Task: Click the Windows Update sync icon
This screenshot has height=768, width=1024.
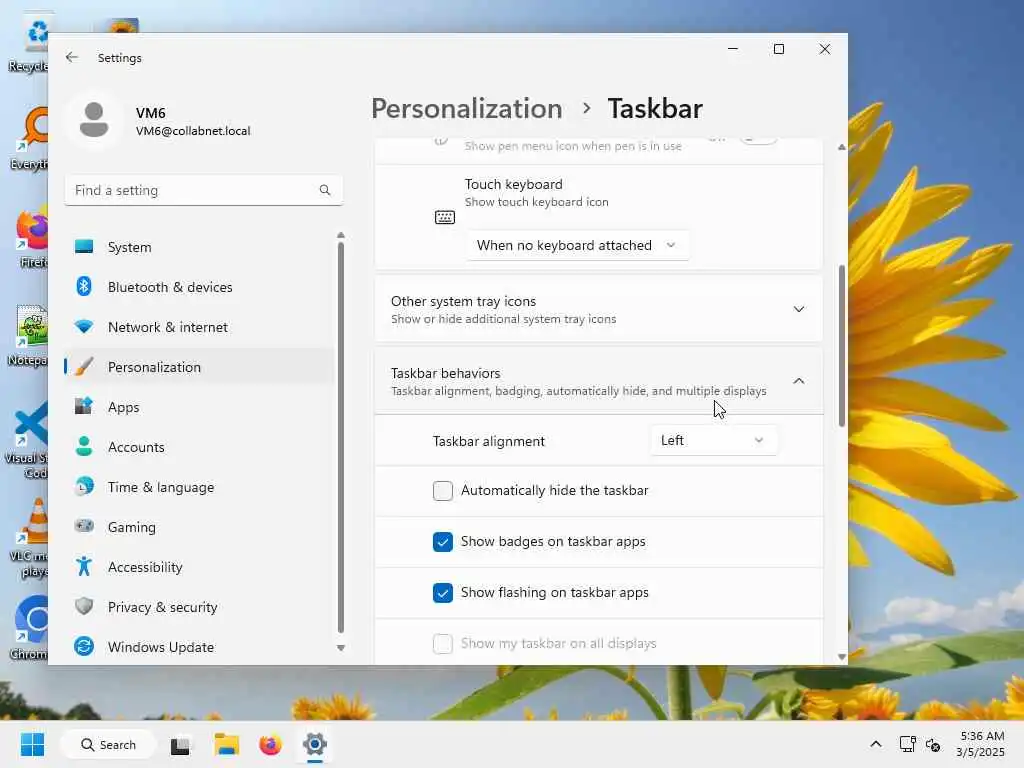Action: pos(84,647)
